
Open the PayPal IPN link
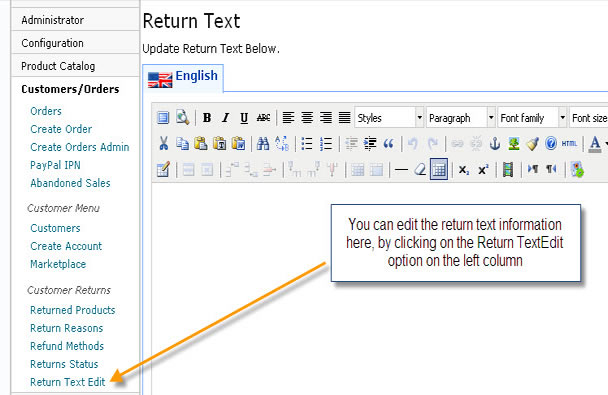point(55,165)
